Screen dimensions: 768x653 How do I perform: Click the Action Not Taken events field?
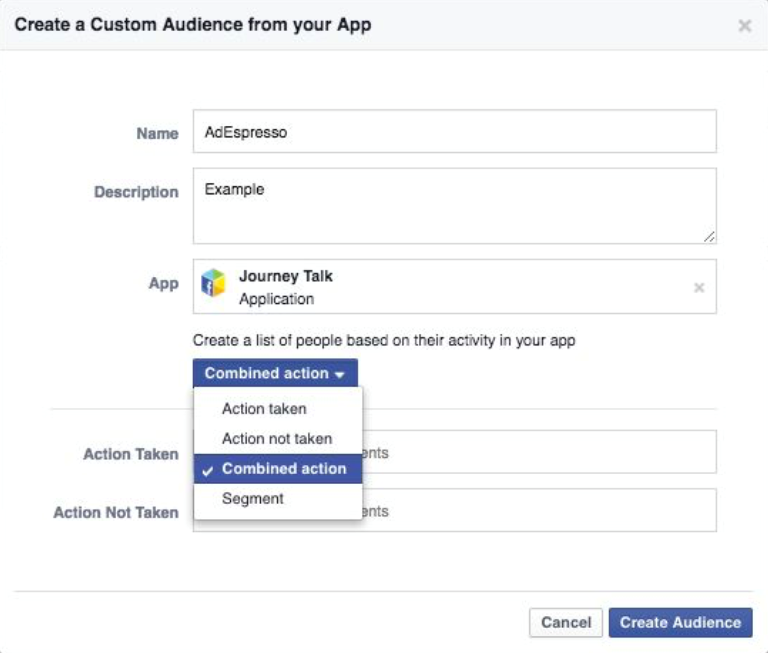coord(540,510)
